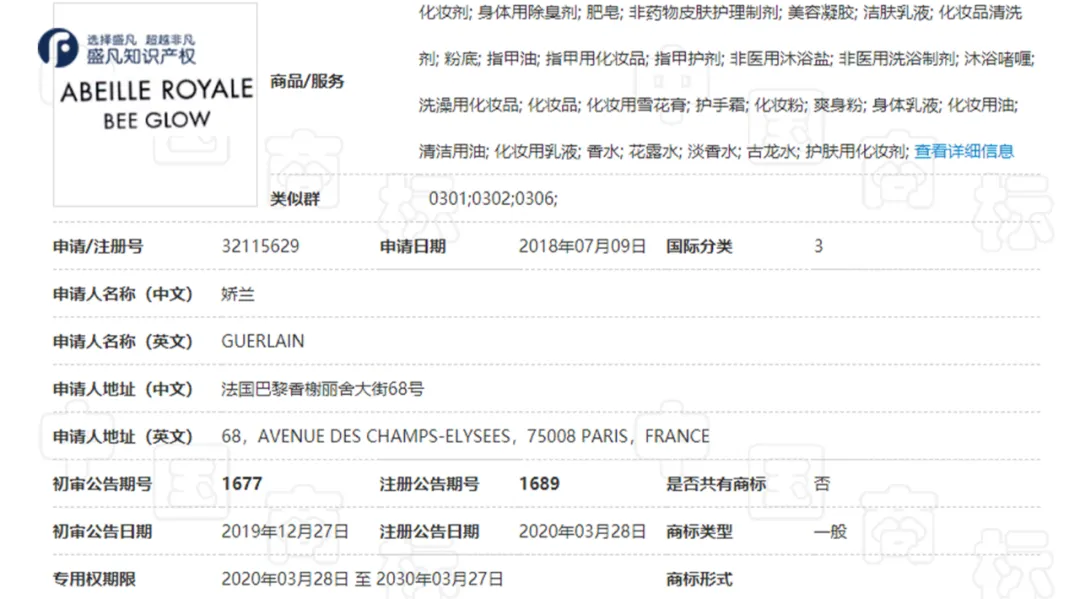Click the 商标类型 label

tap(699, 532)
